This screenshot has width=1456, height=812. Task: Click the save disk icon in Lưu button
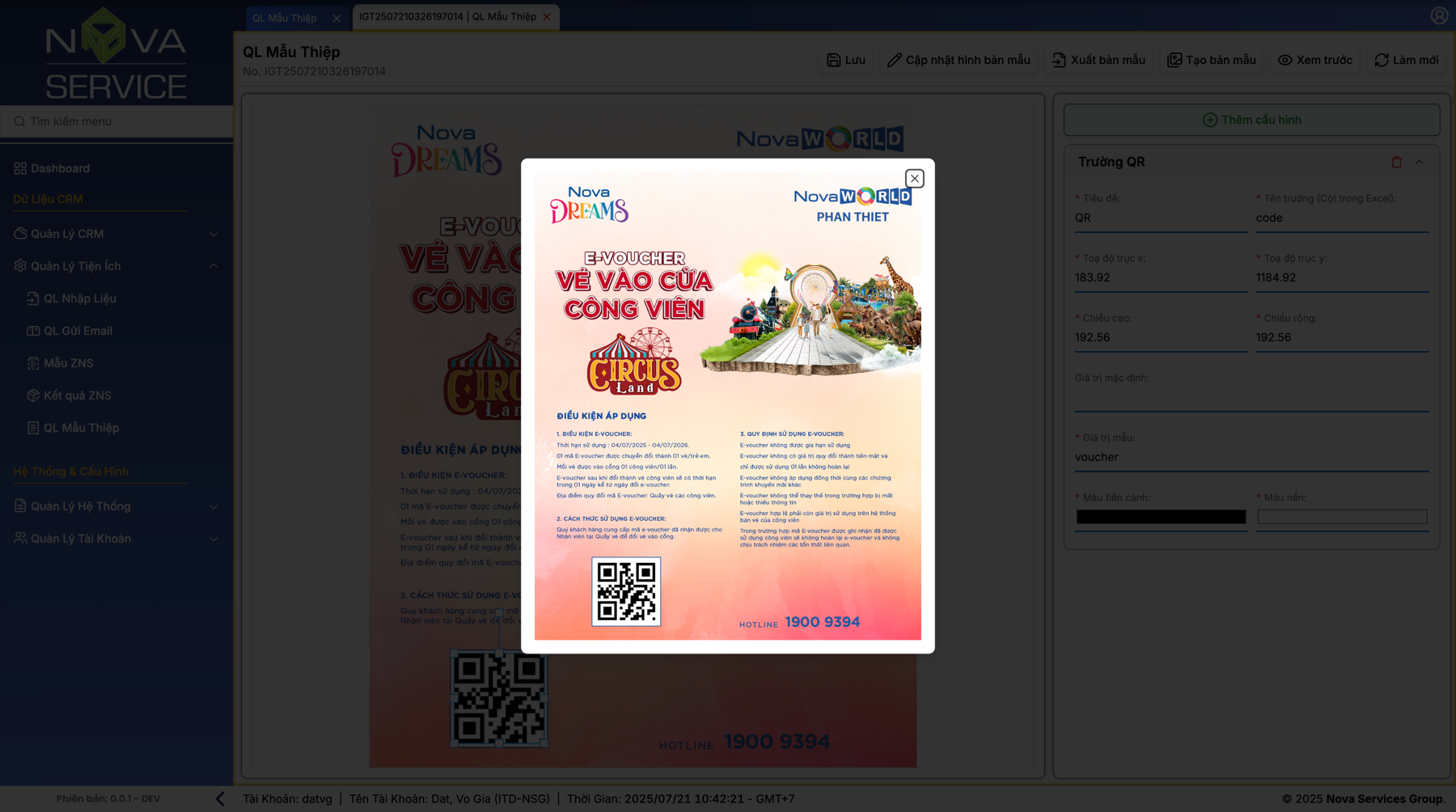(833, 60)
